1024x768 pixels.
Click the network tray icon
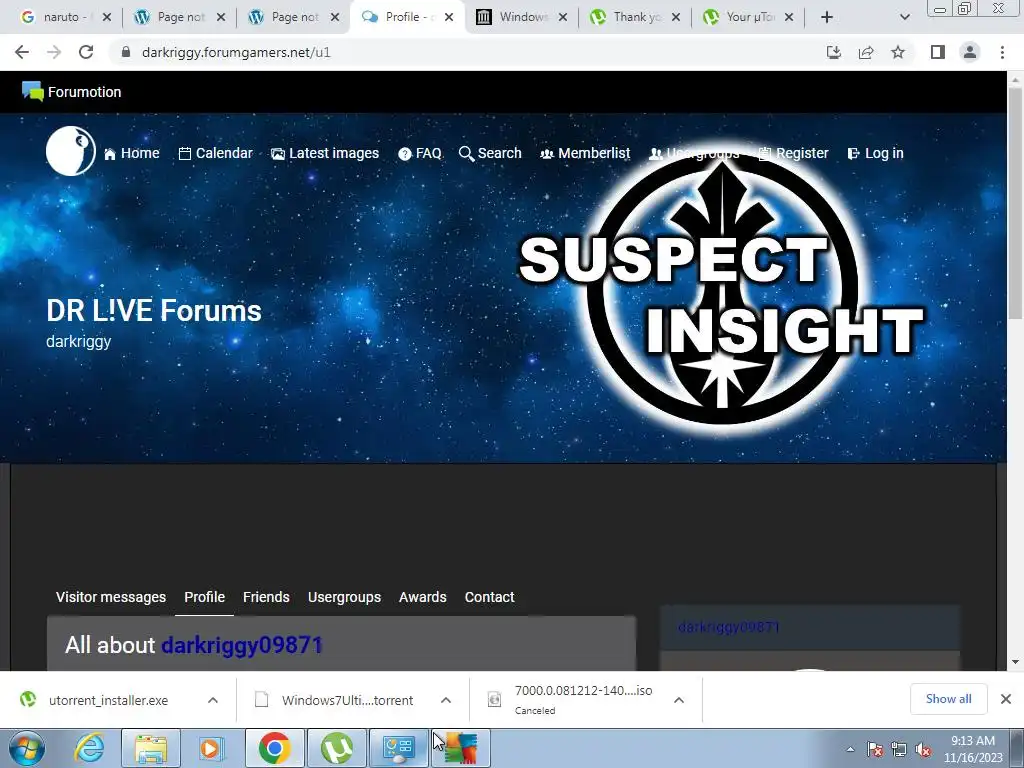pos(899,750)
